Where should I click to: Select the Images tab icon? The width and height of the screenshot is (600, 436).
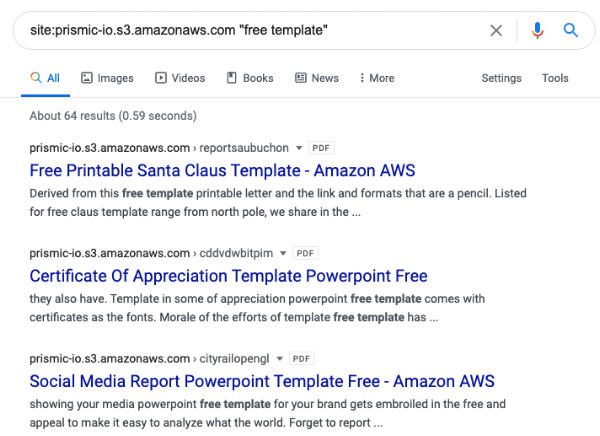[87, 78]
